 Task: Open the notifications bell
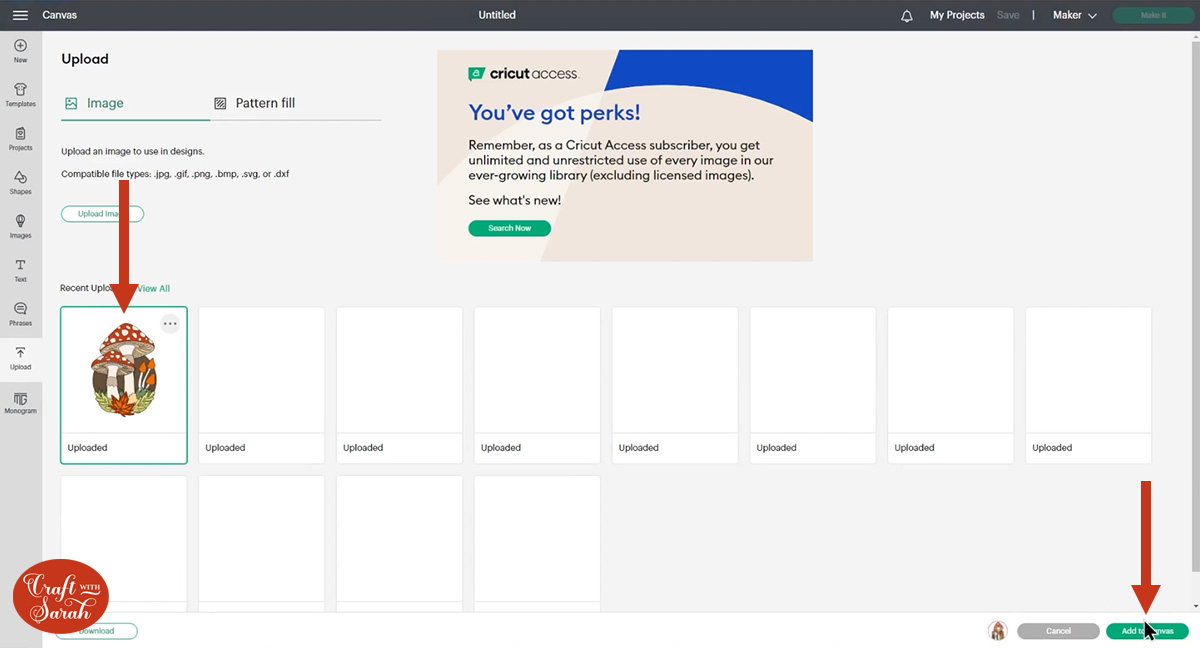906,15
